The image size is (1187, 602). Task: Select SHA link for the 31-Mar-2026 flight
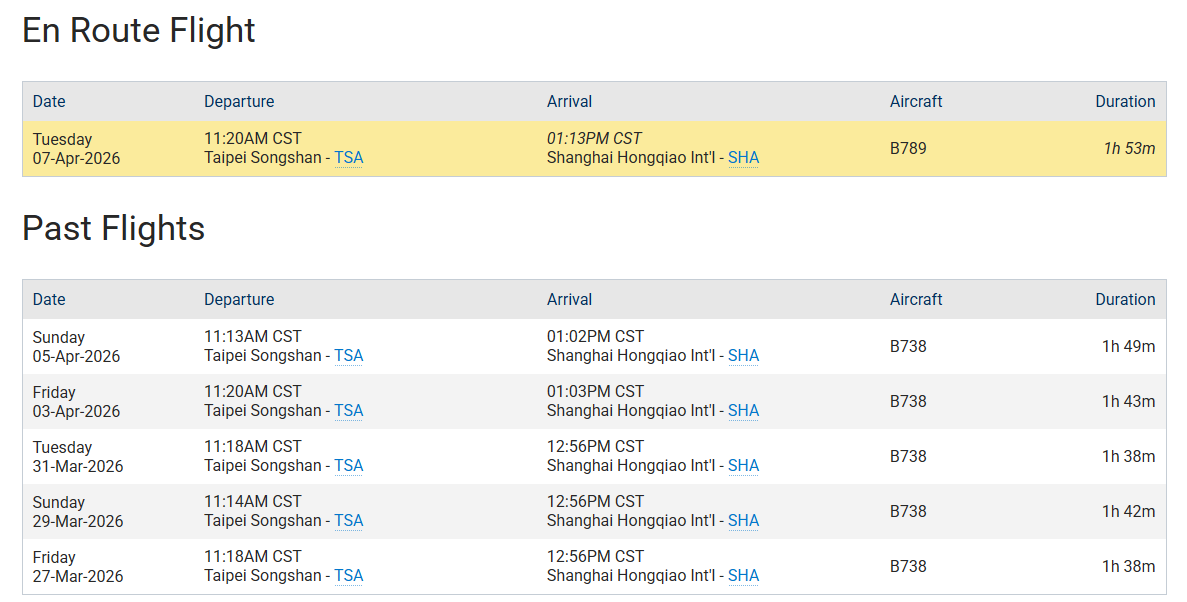(743, 466)
